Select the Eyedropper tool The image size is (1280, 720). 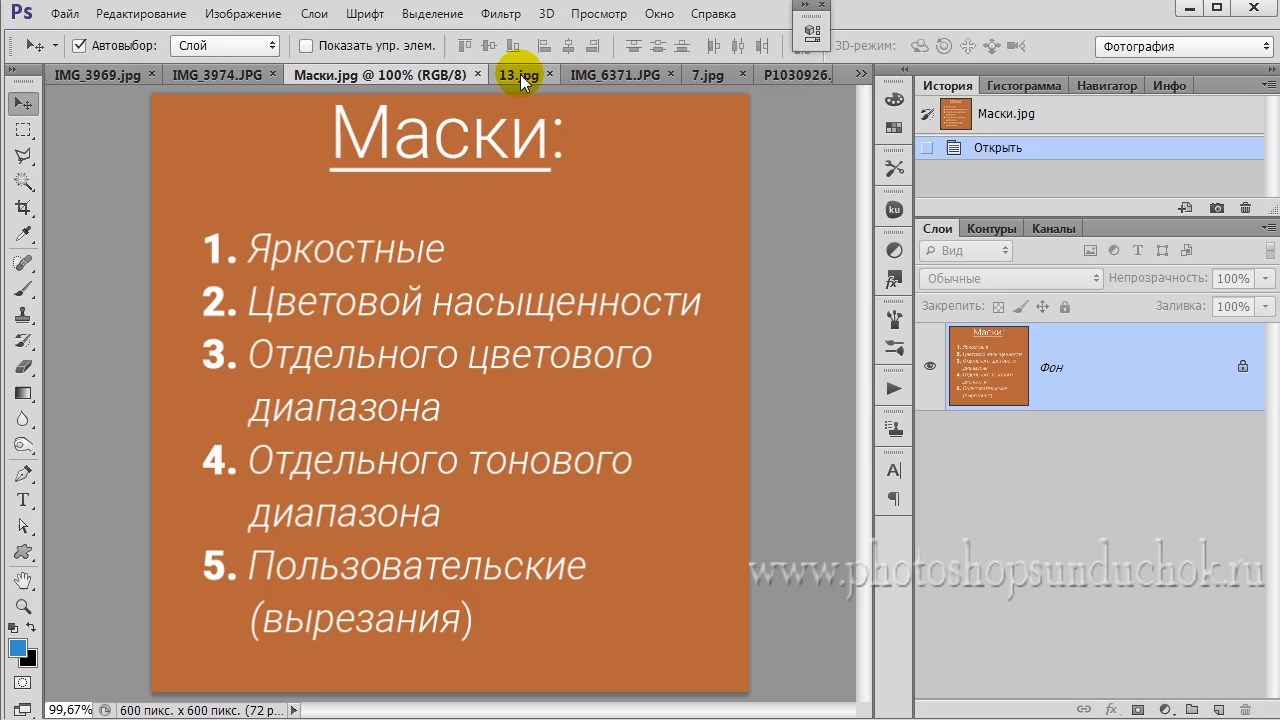point(23,234)
